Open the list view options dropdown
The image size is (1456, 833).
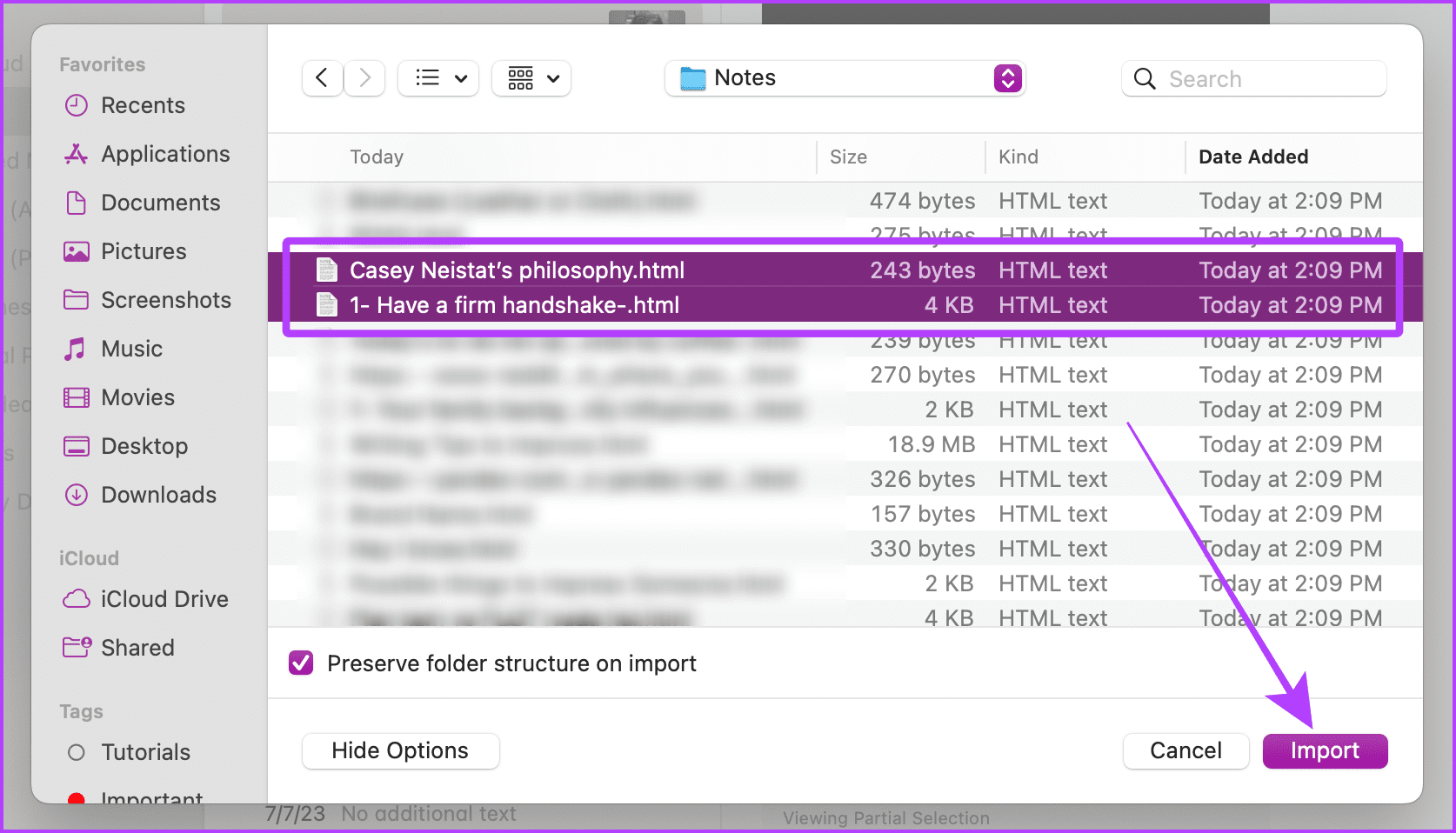click(438, 78)
